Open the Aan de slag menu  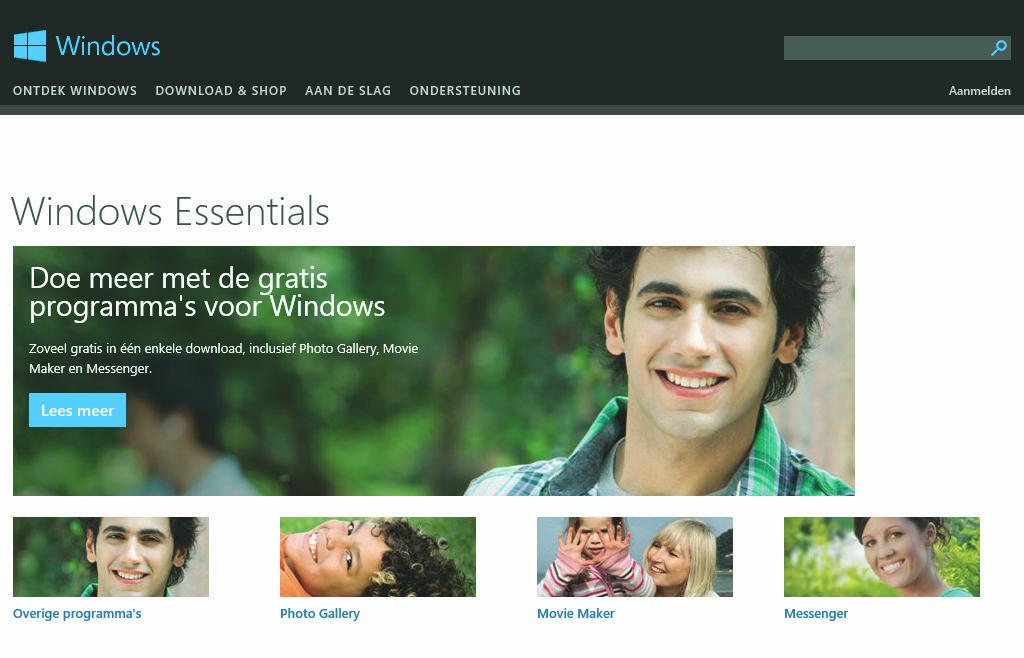pos(348,91)
